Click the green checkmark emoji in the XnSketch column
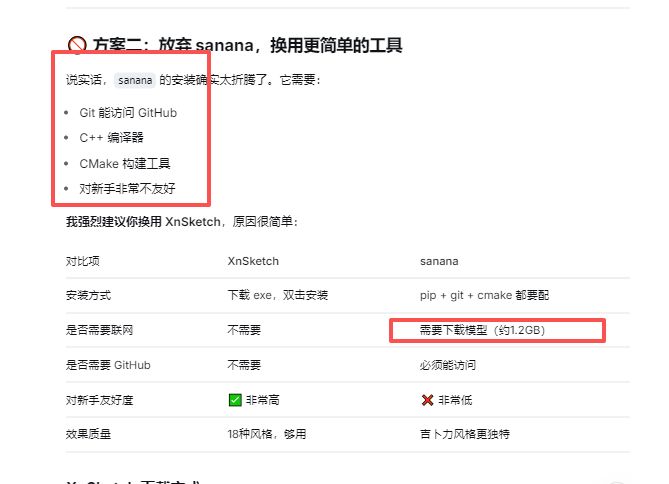 tap(235, 400)
